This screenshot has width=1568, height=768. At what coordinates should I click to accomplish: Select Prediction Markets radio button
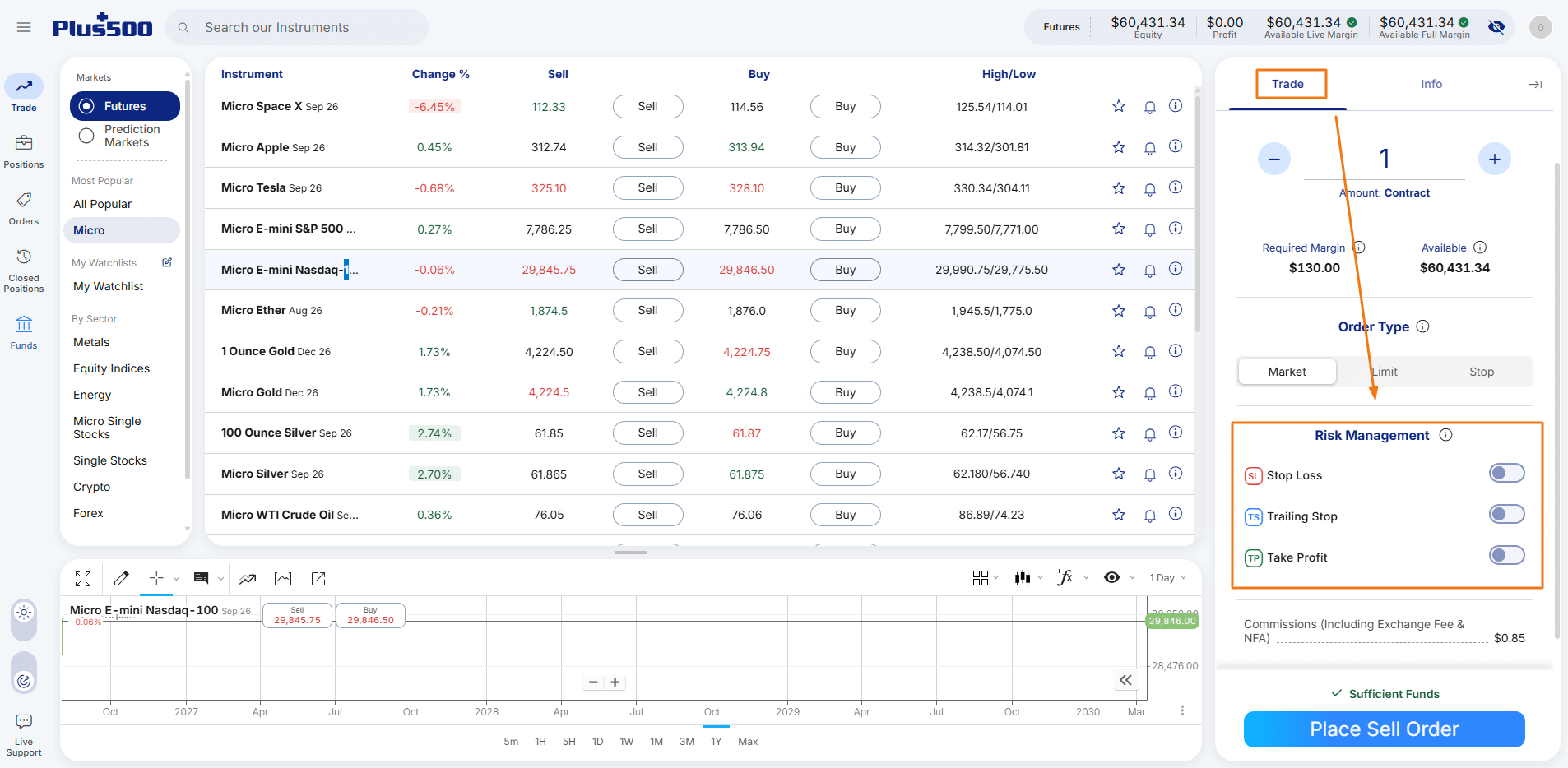pos(86,136)
